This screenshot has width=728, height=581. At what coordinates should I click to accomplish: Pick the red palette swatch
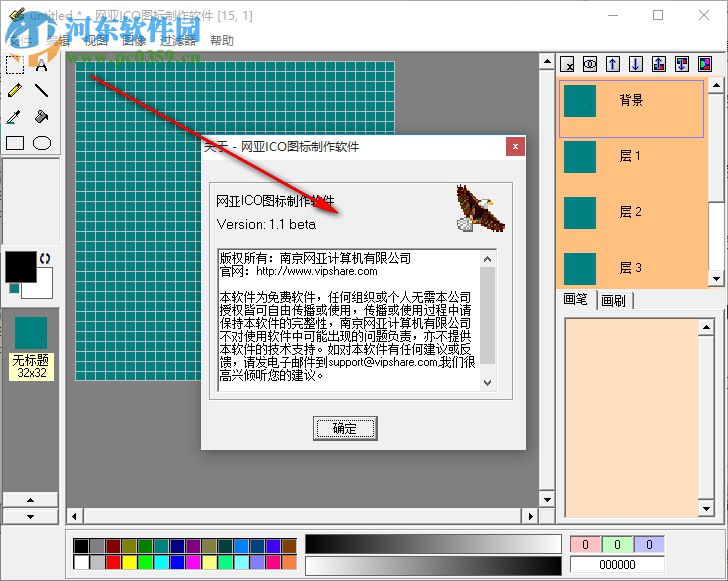(113, 562)
